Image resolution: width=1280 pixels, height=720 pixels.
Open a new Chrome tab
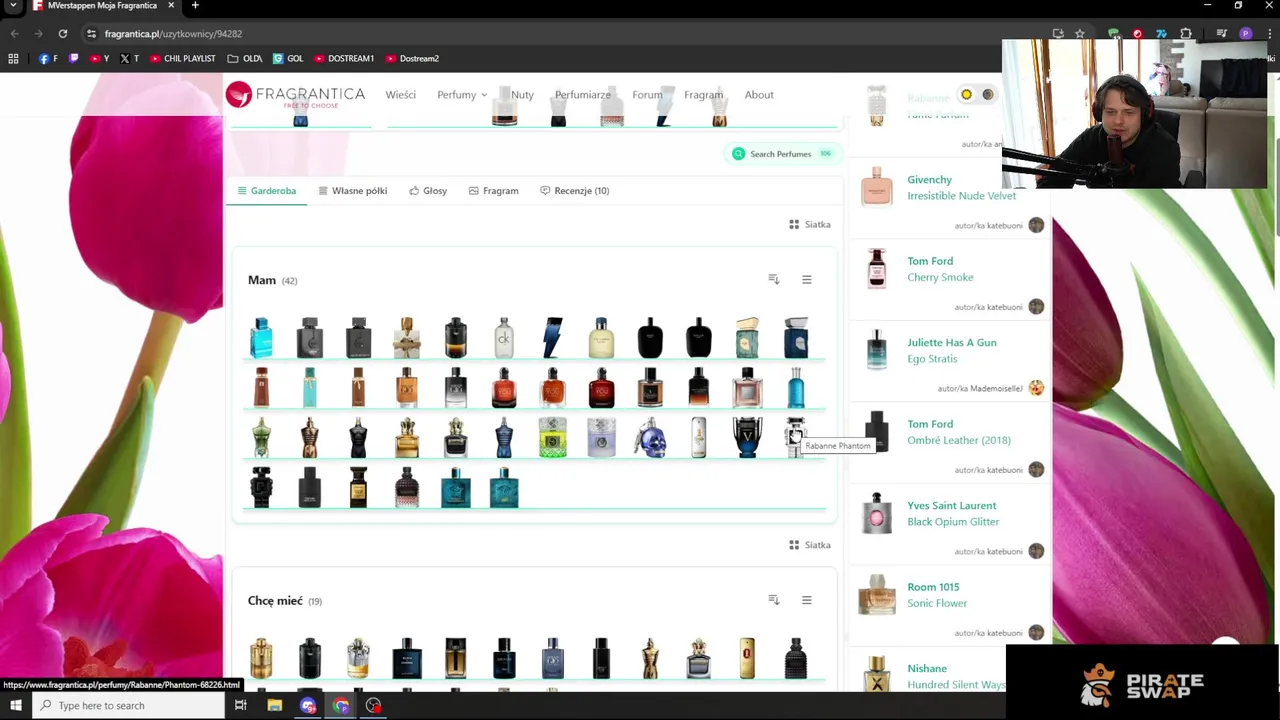tap(195, 6)
